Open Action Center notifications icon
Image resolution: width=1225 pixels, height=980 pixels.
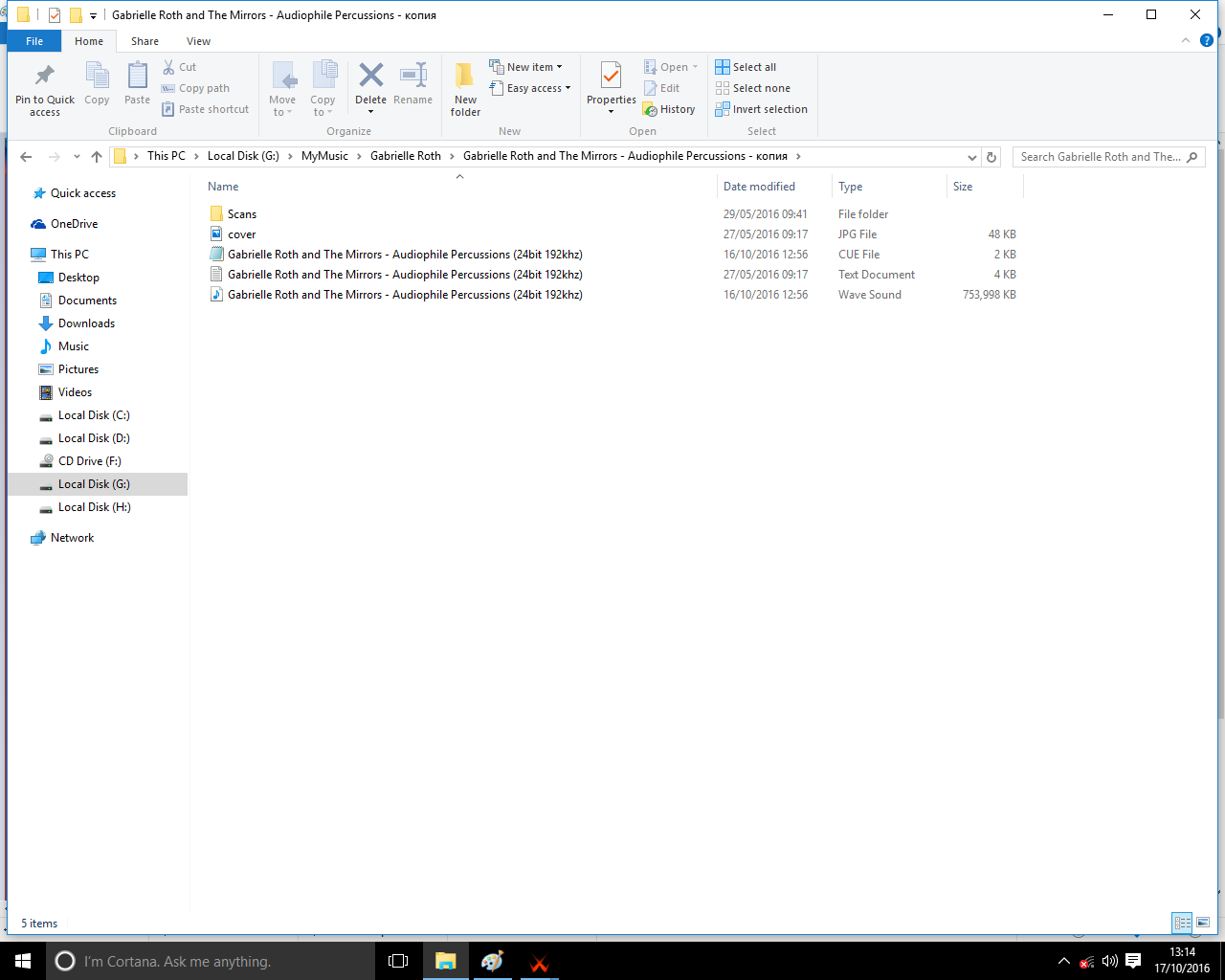pos(1133,961)
